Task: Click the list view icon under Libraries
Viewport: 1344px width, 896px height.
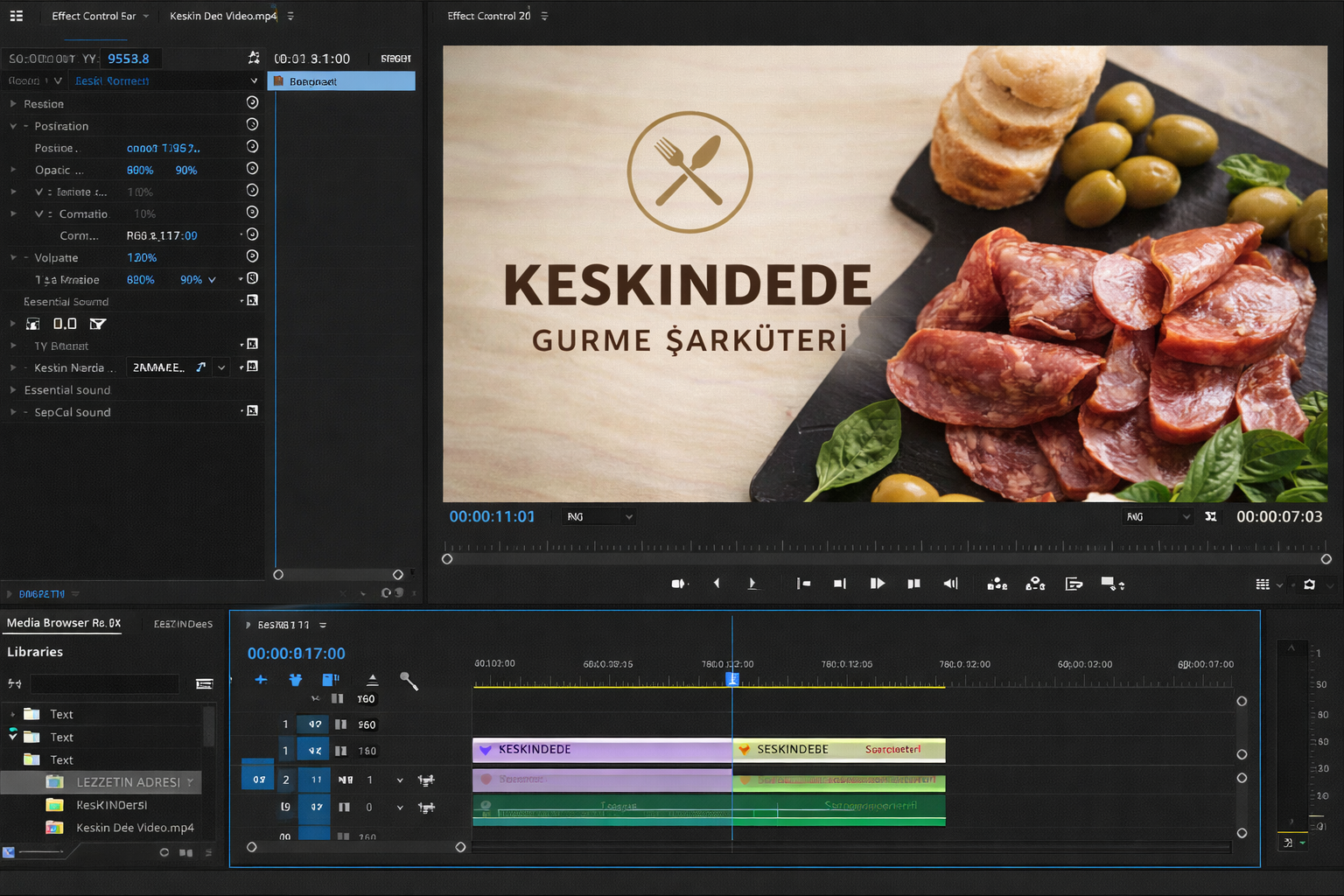Action: pos(205,683)
